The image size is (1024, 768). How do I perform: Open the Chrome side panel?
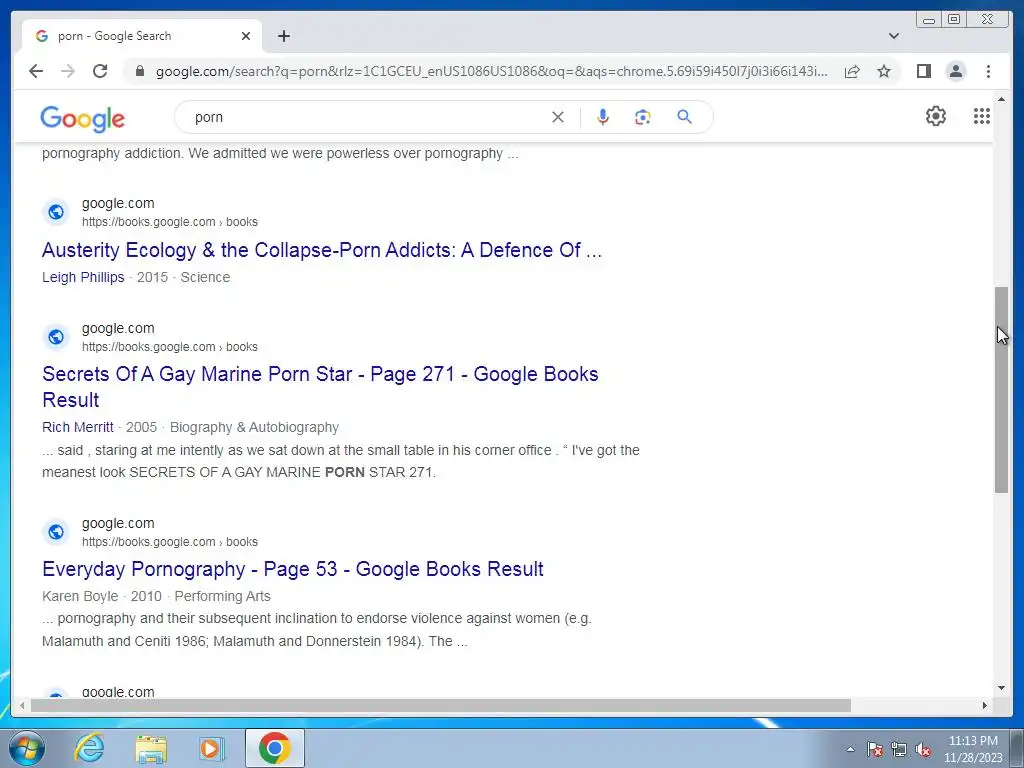923,71
